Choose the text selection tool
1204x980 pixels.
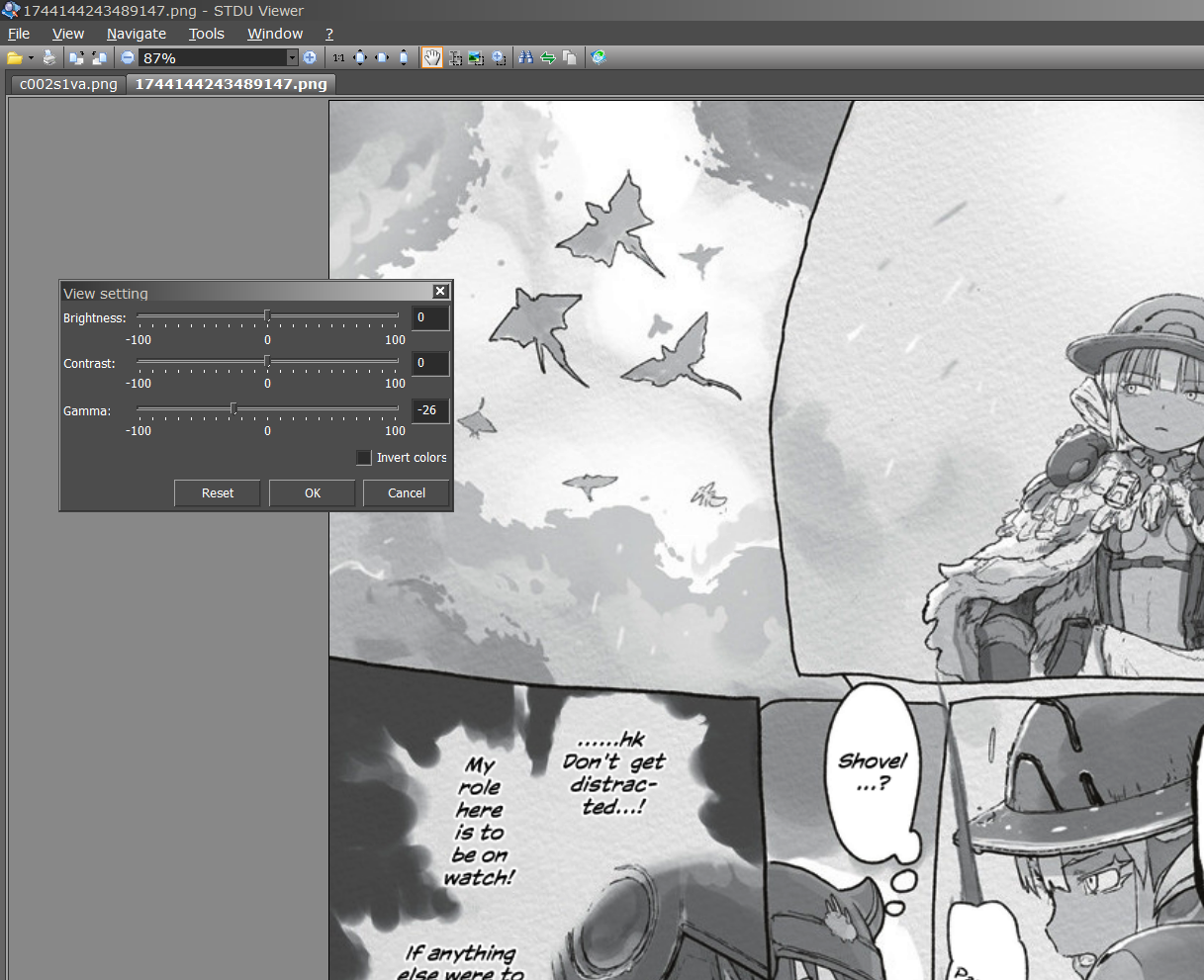[x=456, y=57]
